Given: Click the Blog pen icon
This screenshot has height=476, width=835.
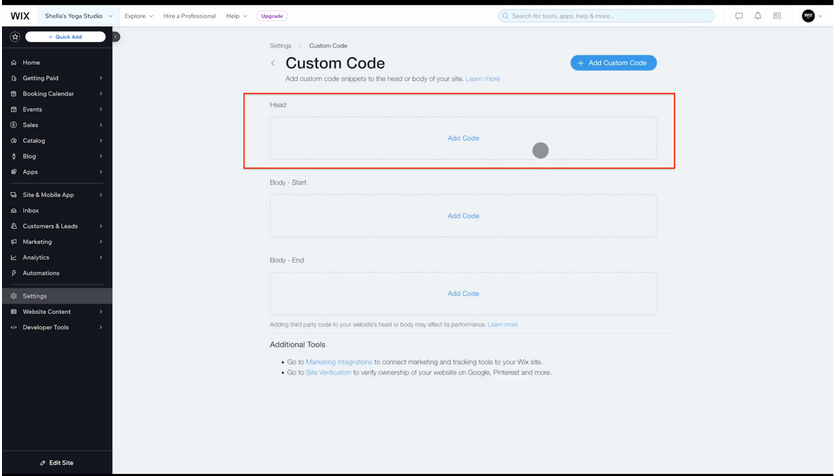Looking at the screenshot, I should tap(14, 157).
